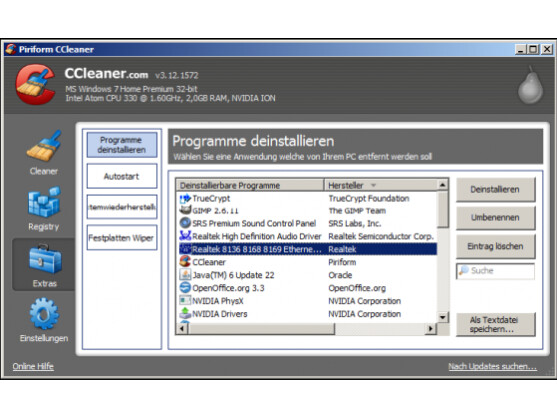The width and height of the screenshot is (557, 418).
Task: Click the horizontal scroll left arrow
Action: click(182, 329)
